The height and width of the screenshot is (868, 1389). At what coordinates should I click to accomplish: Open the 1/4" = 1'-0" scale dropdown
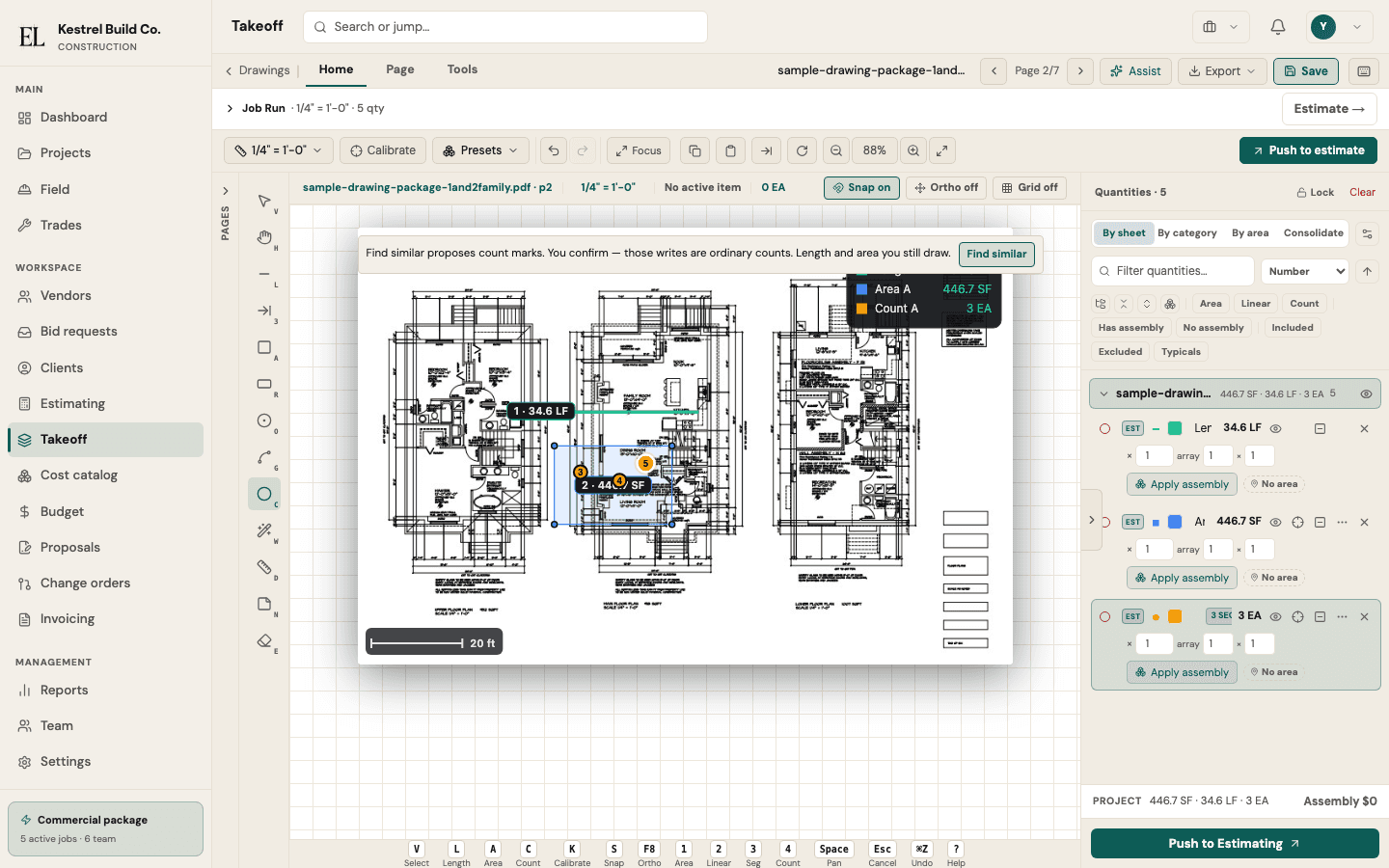279,150
